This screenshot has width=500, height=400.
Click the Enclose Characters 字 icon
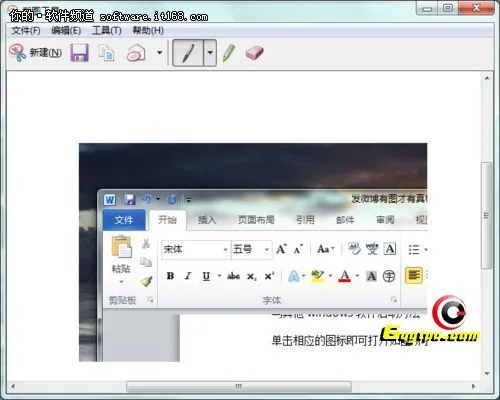coord(389,276)
